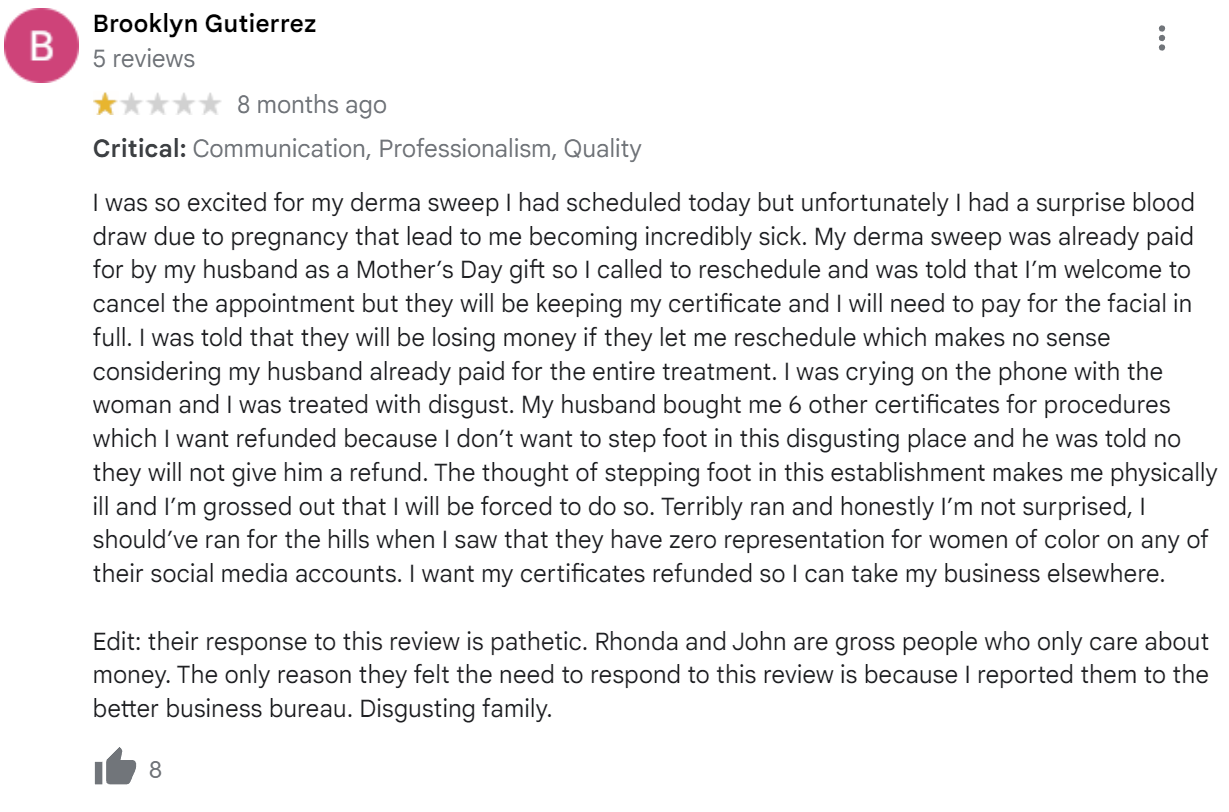Click the gold first rating star
This screenshot has height=812, width=1229.
point(105,104)
